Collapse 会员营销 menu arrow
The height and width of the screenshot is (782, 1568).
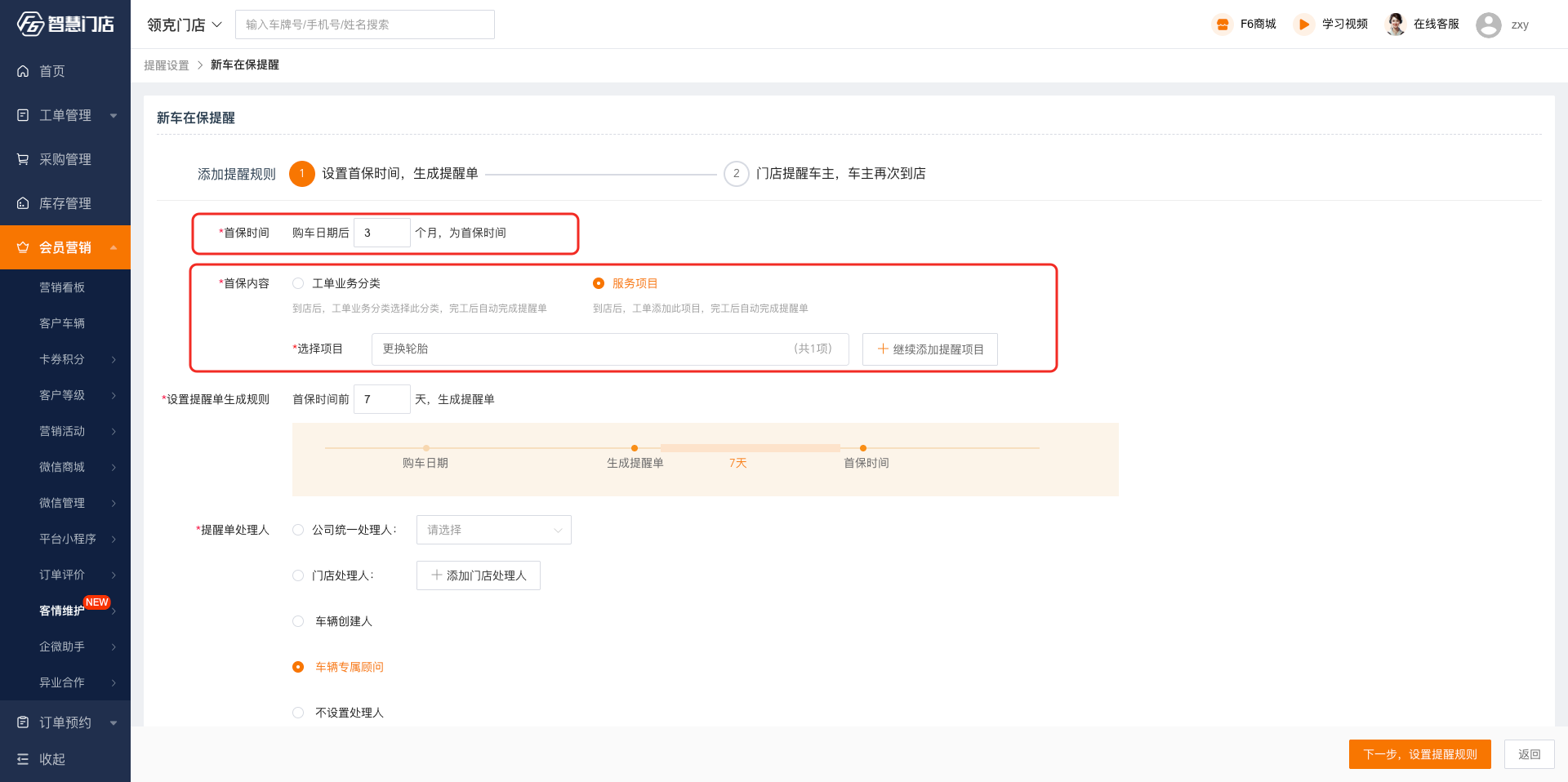[114, 247]
